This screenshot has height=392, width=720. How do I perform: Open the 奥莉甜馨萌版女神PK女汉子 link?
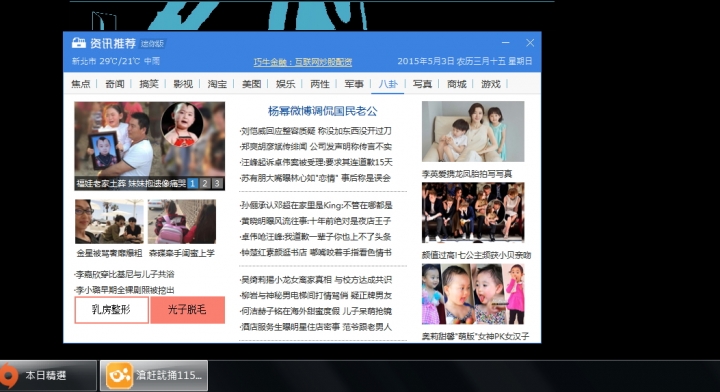click(475, 336)
